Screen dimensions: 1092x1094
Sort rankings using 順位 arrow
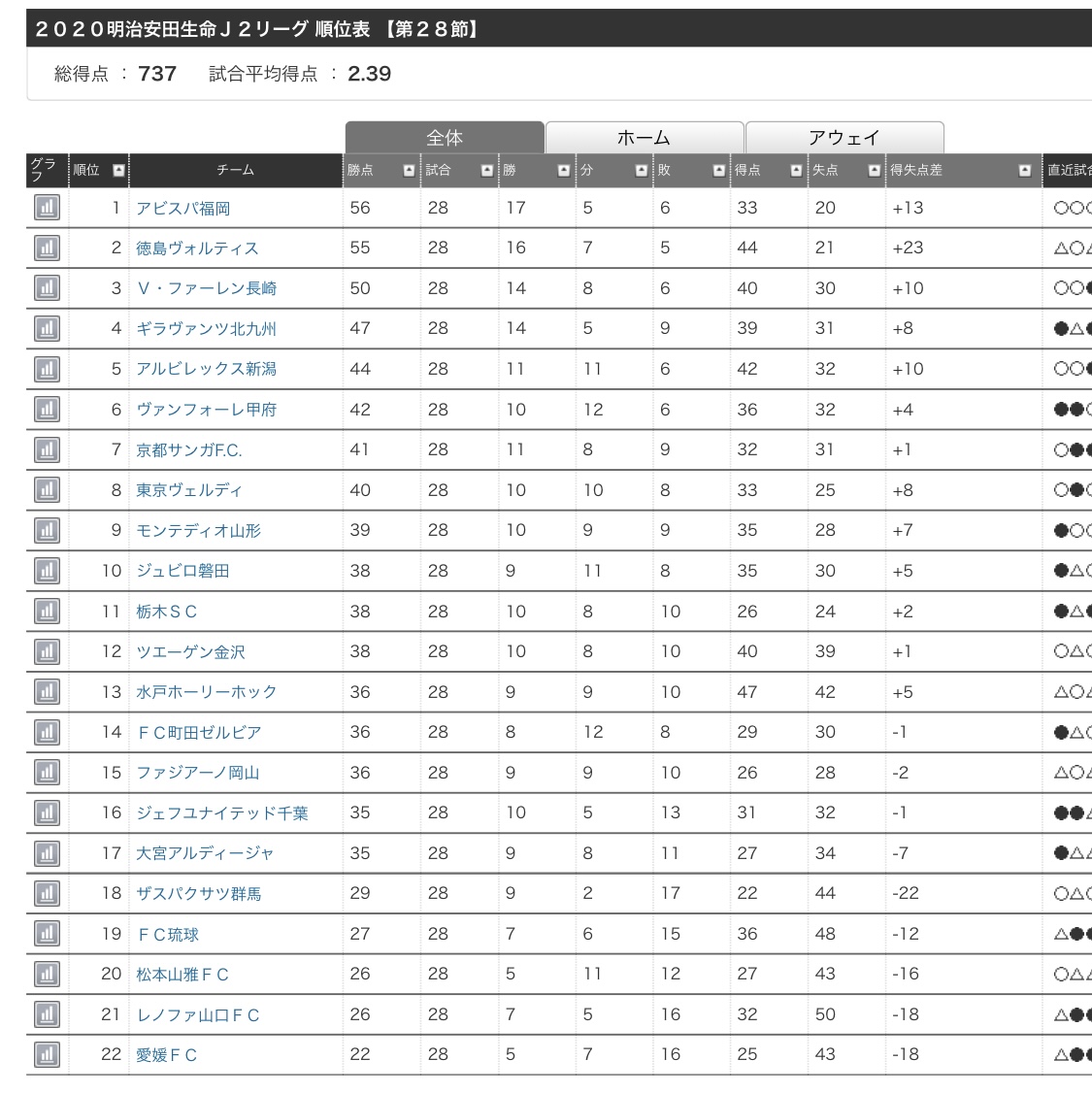tap(118, 171)
